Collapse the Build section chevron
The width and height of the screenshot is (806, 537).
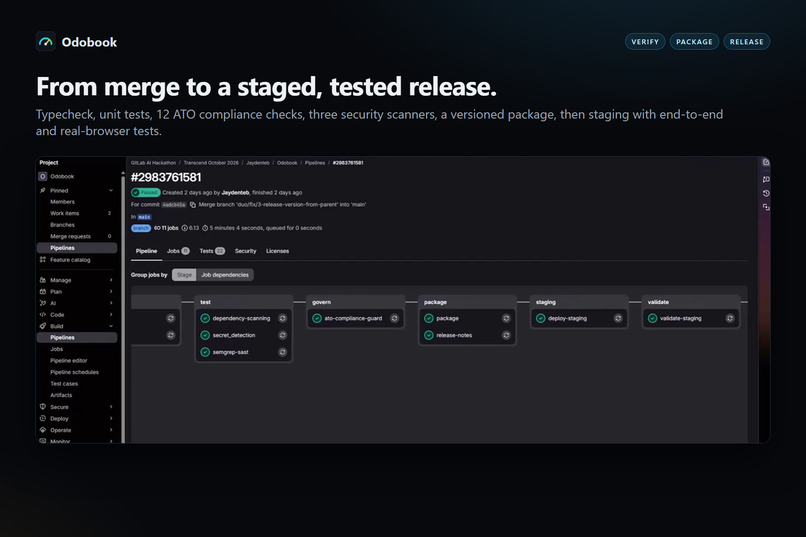pos(111,326)
